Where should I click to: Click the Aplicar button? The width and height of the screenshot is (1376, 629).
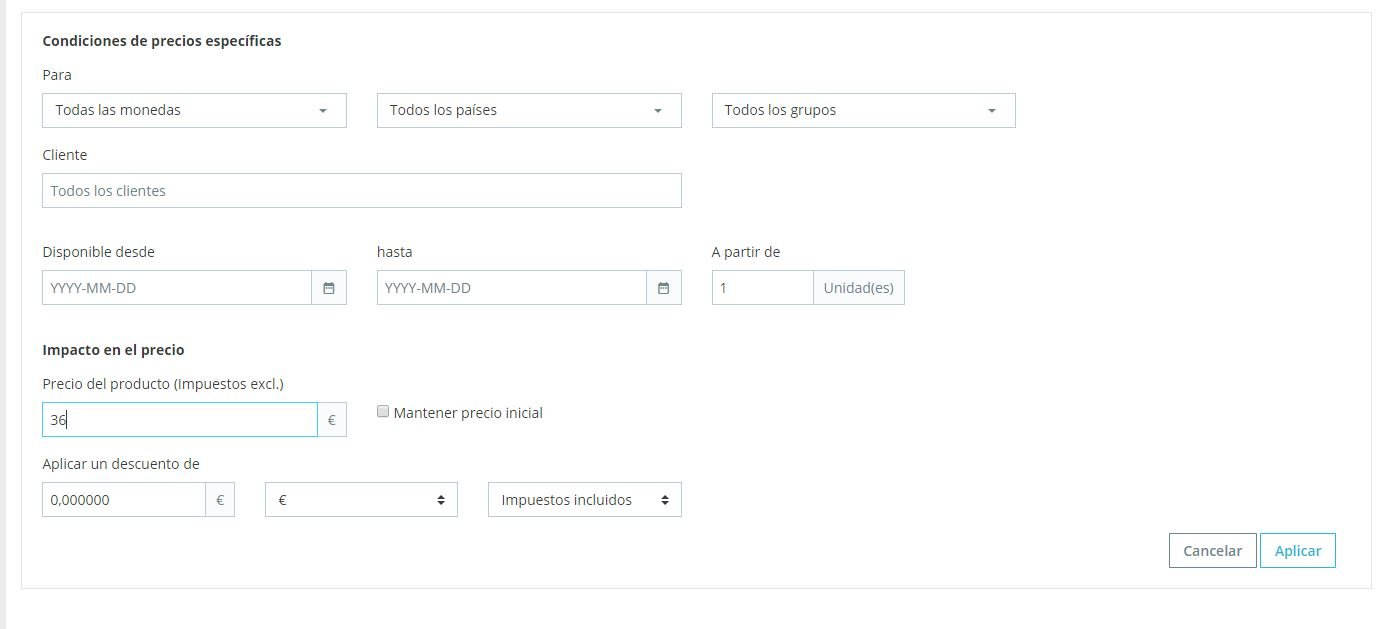coord(1297,551)
